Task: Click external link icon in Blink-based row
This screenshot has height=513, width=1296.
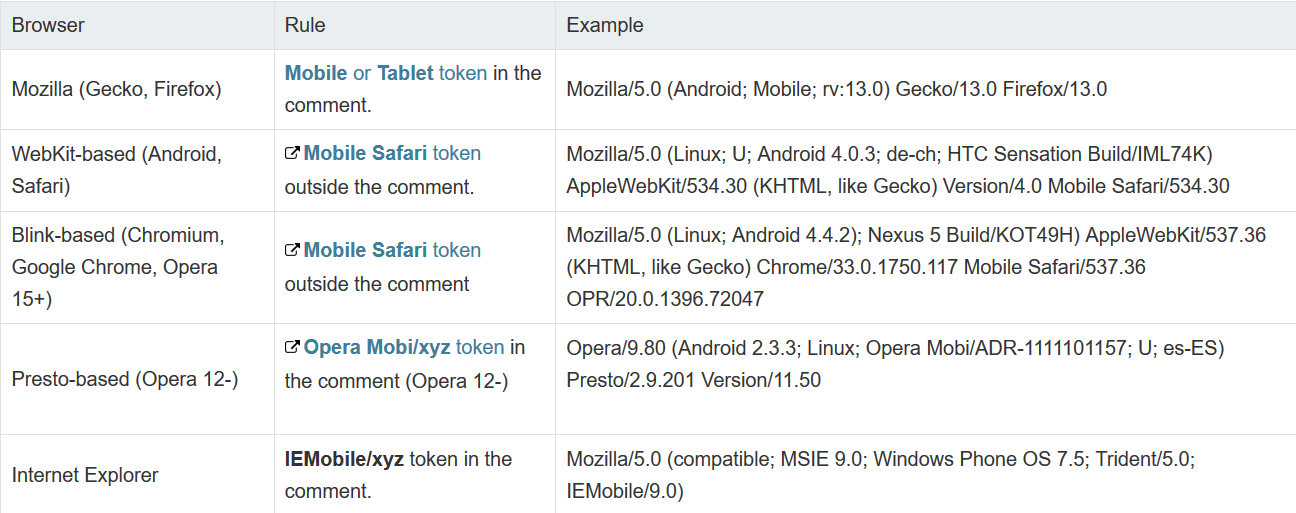Action: (292, 251)
